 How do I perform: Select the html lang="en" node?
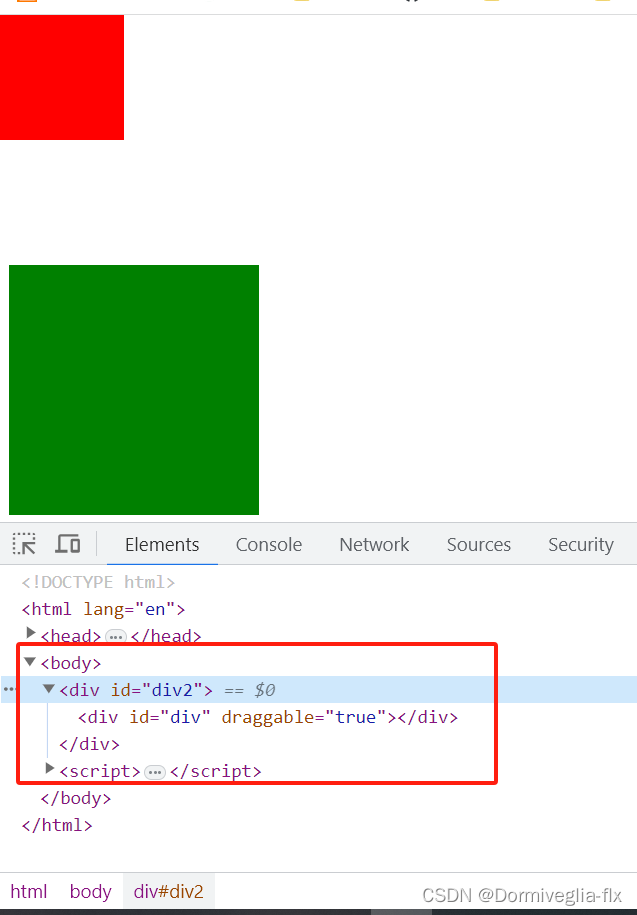[103, 609]
